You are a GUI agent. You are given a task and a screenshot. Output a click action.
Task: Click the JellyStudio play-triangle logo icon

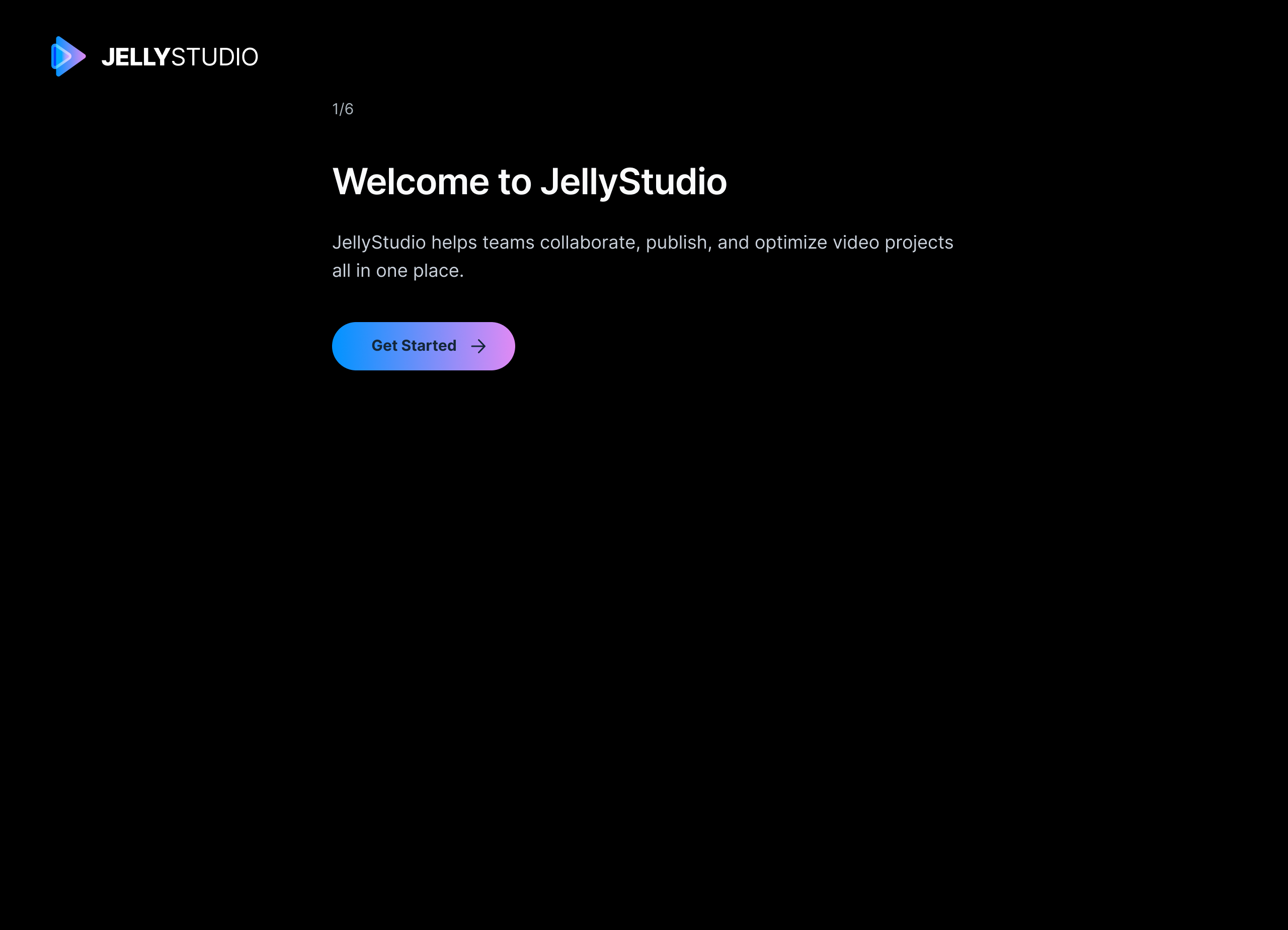click(68, 56)
